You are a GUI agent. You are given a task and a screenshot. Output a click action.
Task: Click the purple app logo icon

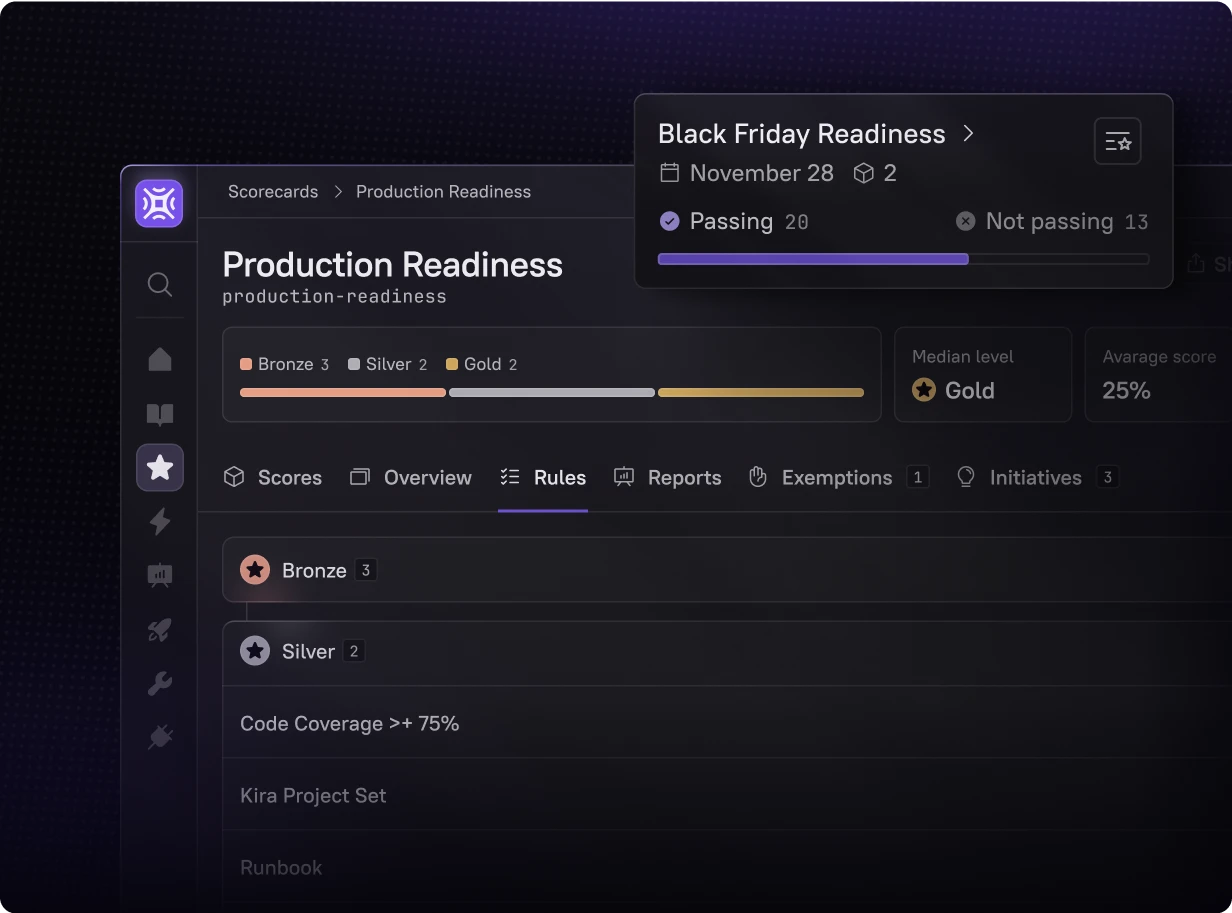pos(159,204)
